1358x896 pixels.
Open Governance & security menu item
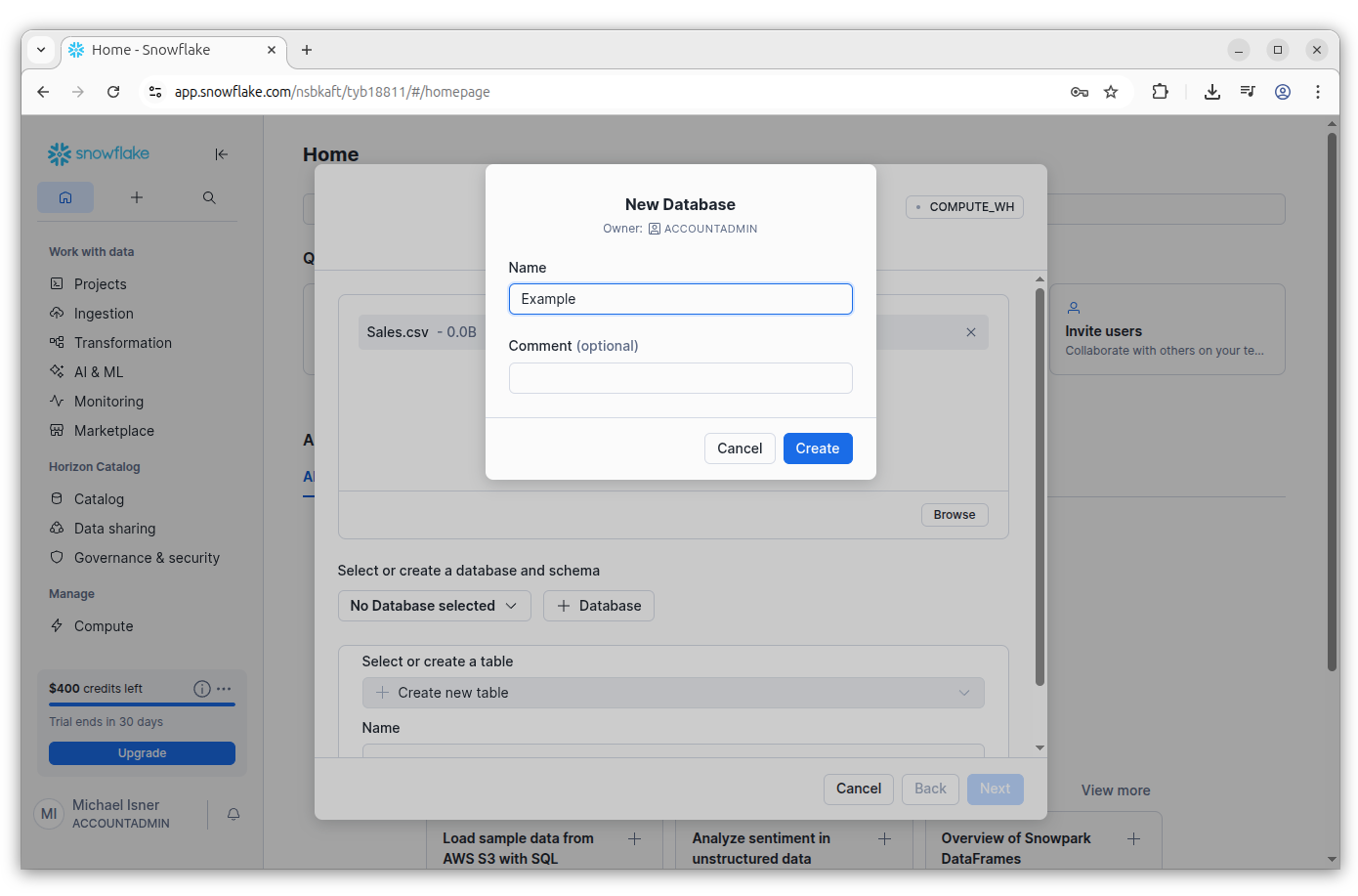point(147,558)
